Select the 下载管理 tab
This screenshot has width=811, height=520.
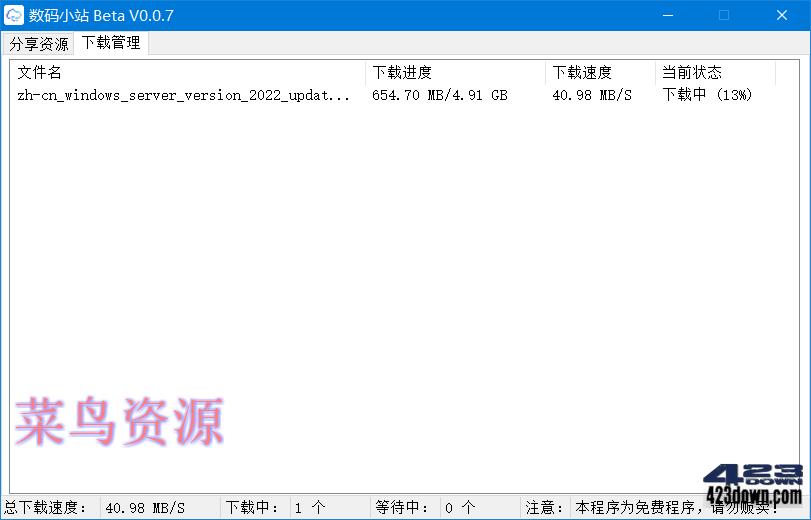(x=111, y=42)
